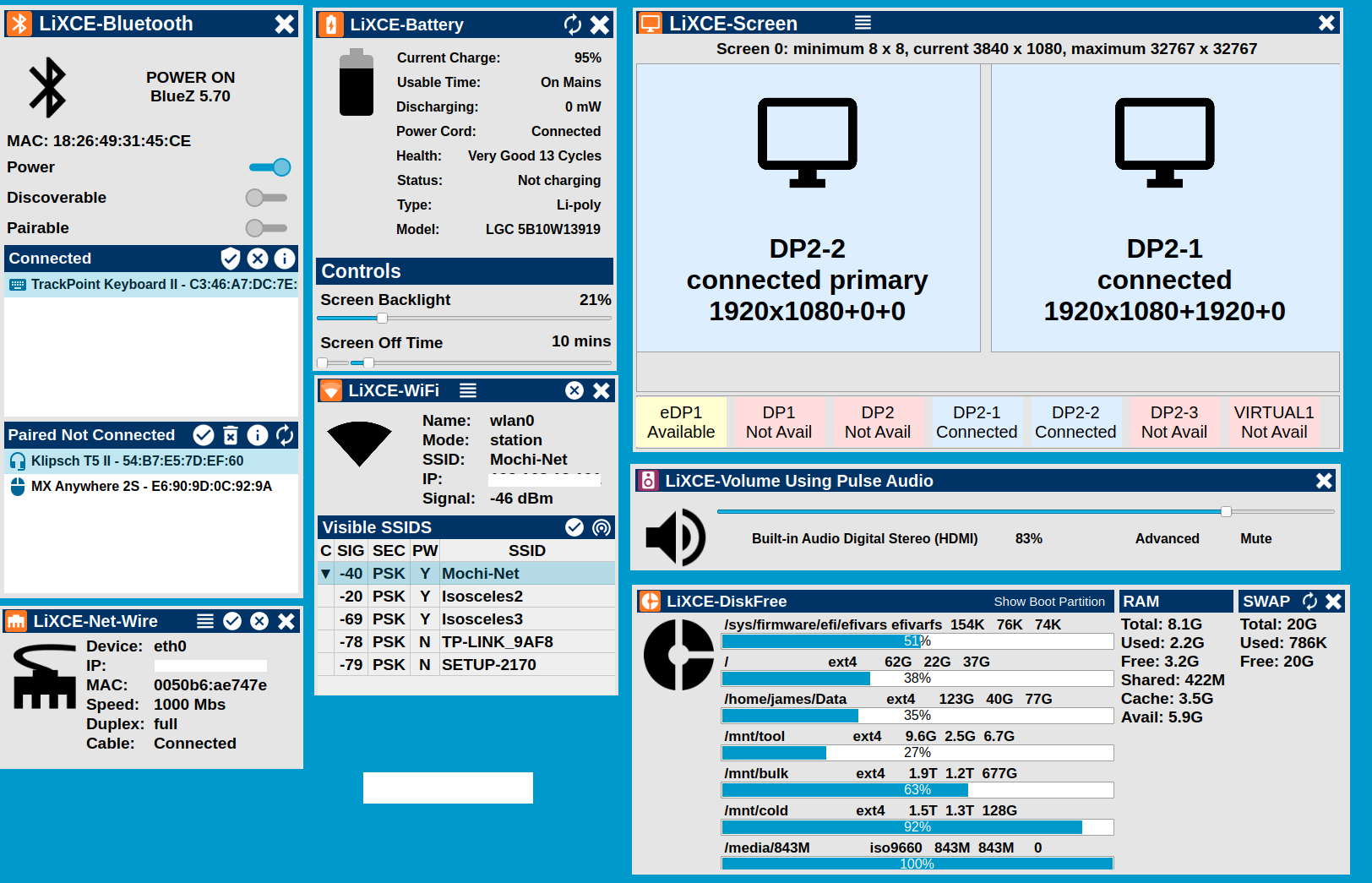Select Klipsch T5 II in paired devices
The width and height of the screenshot is (1372, 883).
[x=152, y=461]
